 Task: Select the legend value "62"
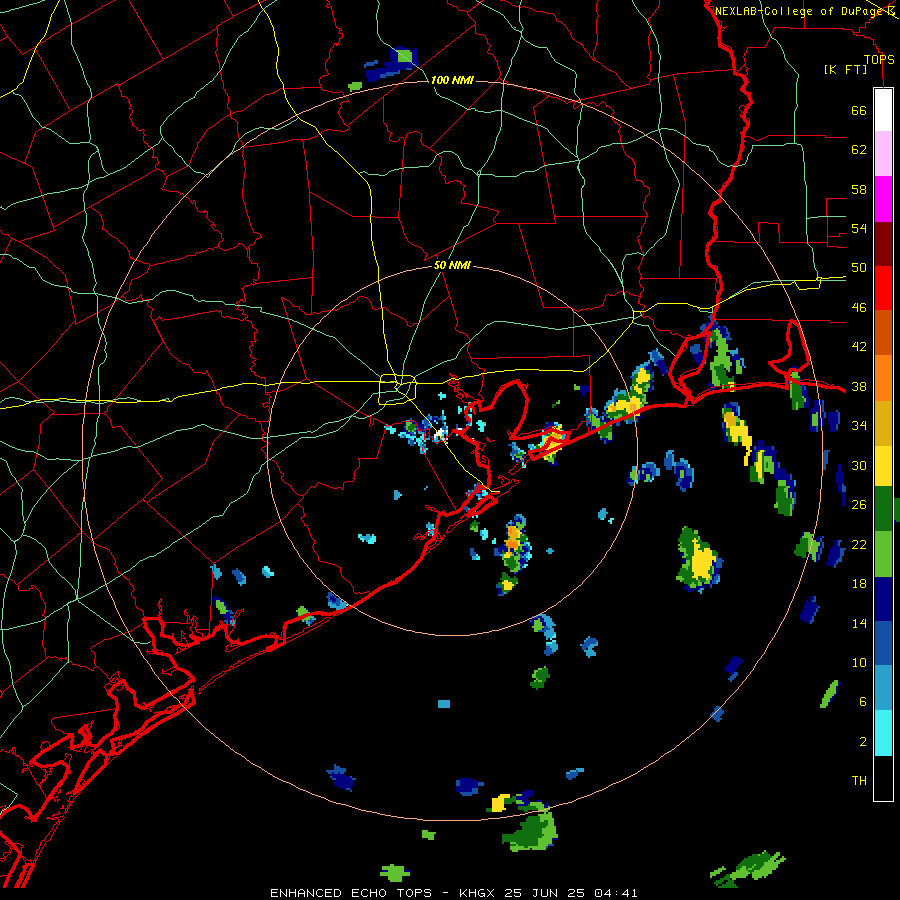tap(859, 150)
